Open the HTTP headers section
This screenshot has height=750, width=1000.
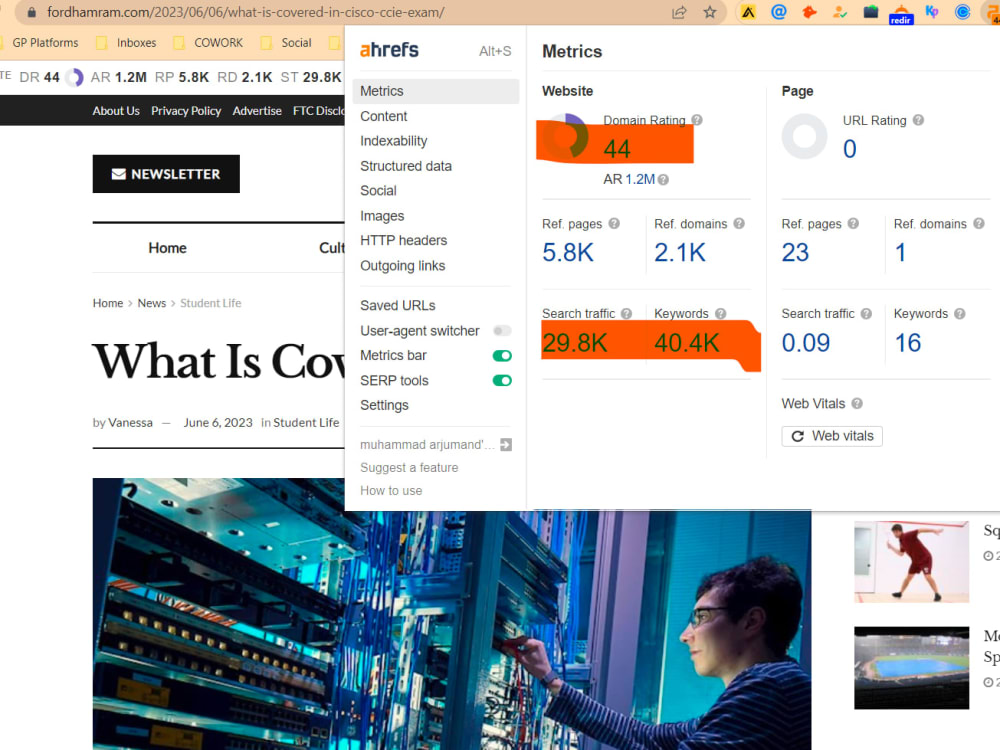(403, 240)
